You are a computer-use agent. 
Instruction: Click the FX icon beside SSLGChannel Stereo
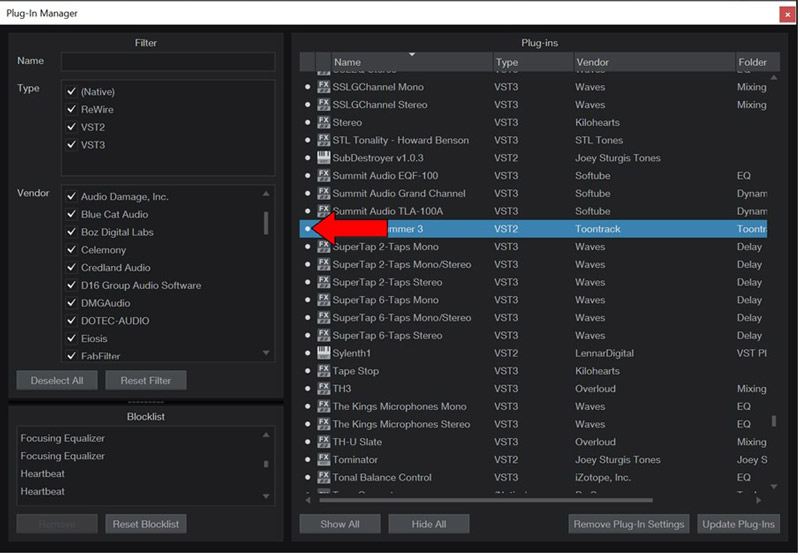tap(323, 105)
